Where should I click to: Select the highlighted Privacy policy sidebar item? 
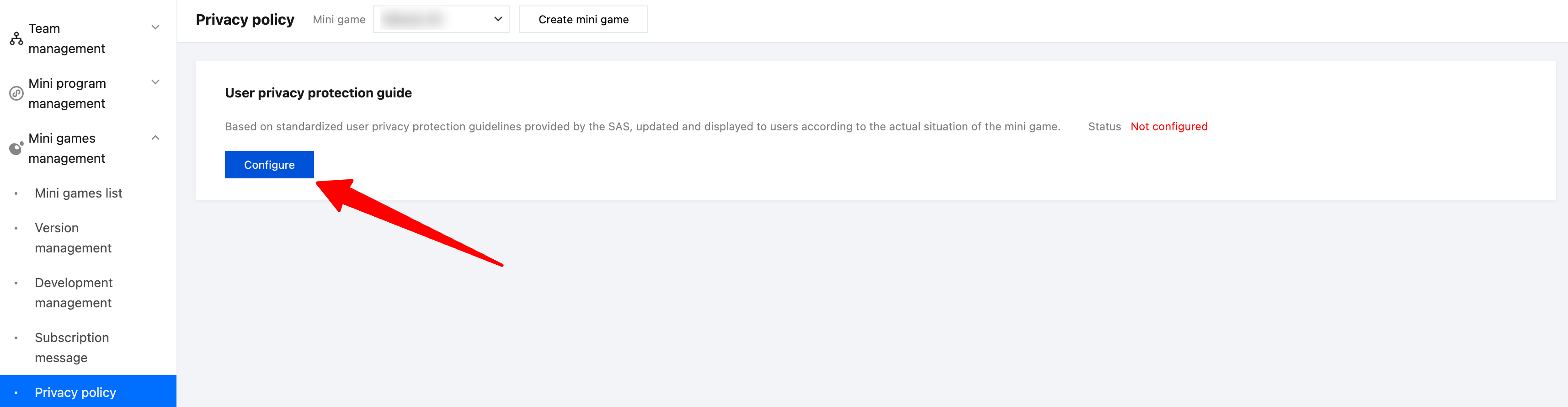click(75, 392)
